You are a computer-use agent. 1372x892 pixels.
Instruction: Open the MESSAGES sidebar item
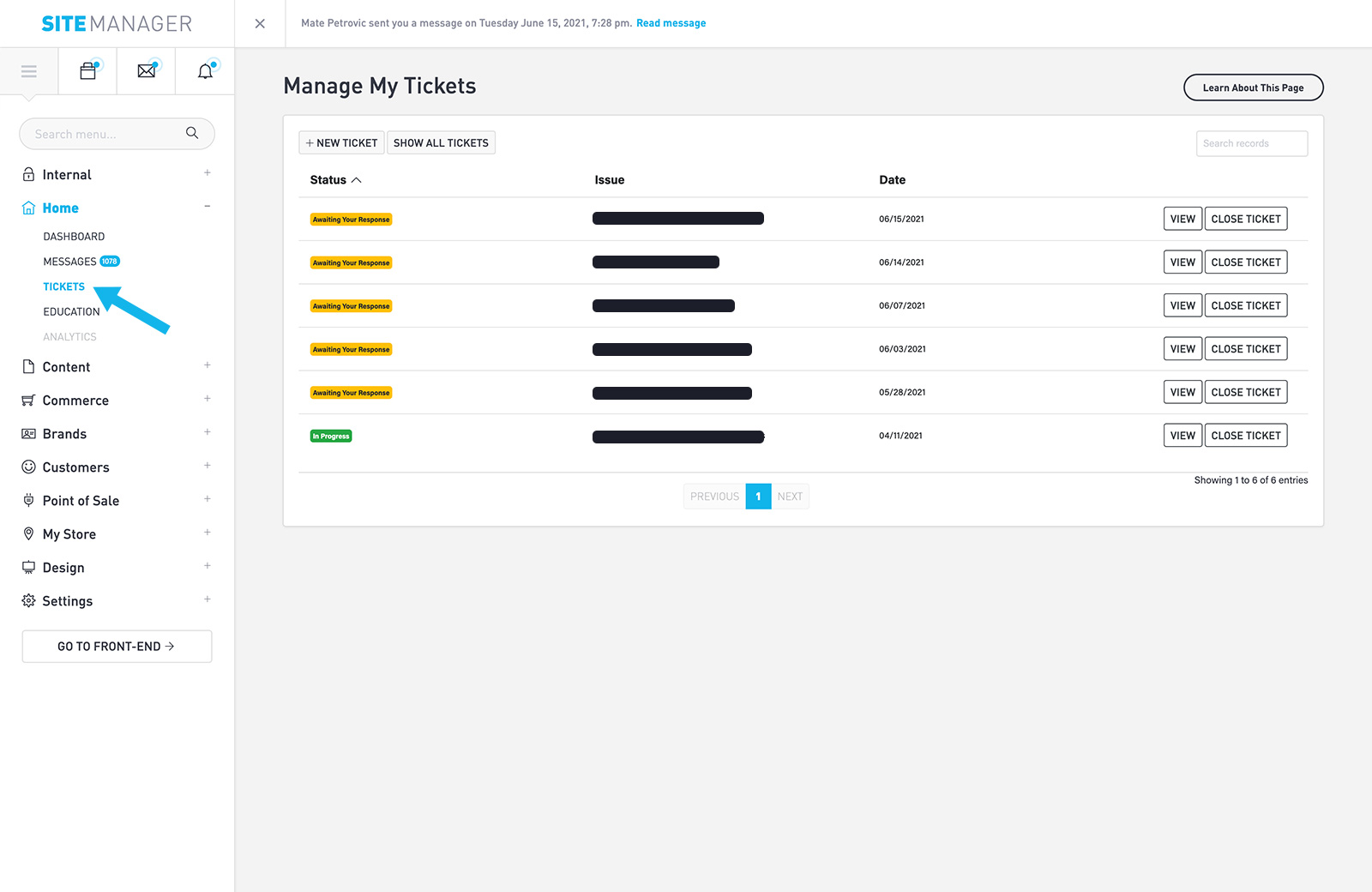click(x=70, y=261)
